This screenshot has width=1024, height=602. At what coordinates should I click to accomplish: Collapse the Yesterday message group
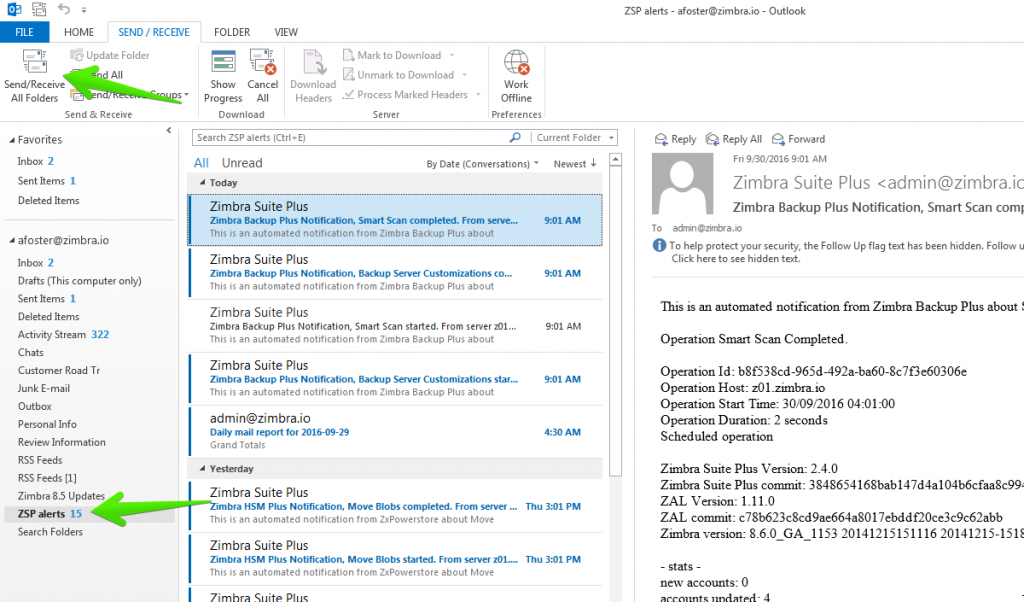[x=202, y=469]
